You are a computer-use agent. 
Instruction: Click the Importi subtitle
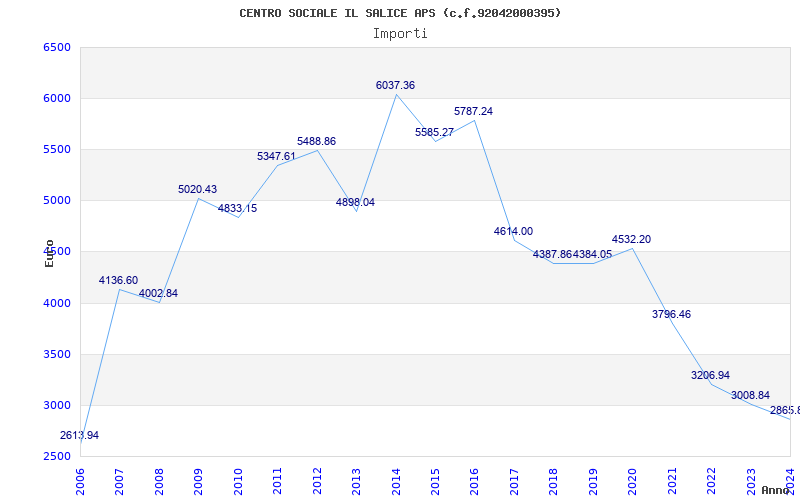(x=400, y=34)
